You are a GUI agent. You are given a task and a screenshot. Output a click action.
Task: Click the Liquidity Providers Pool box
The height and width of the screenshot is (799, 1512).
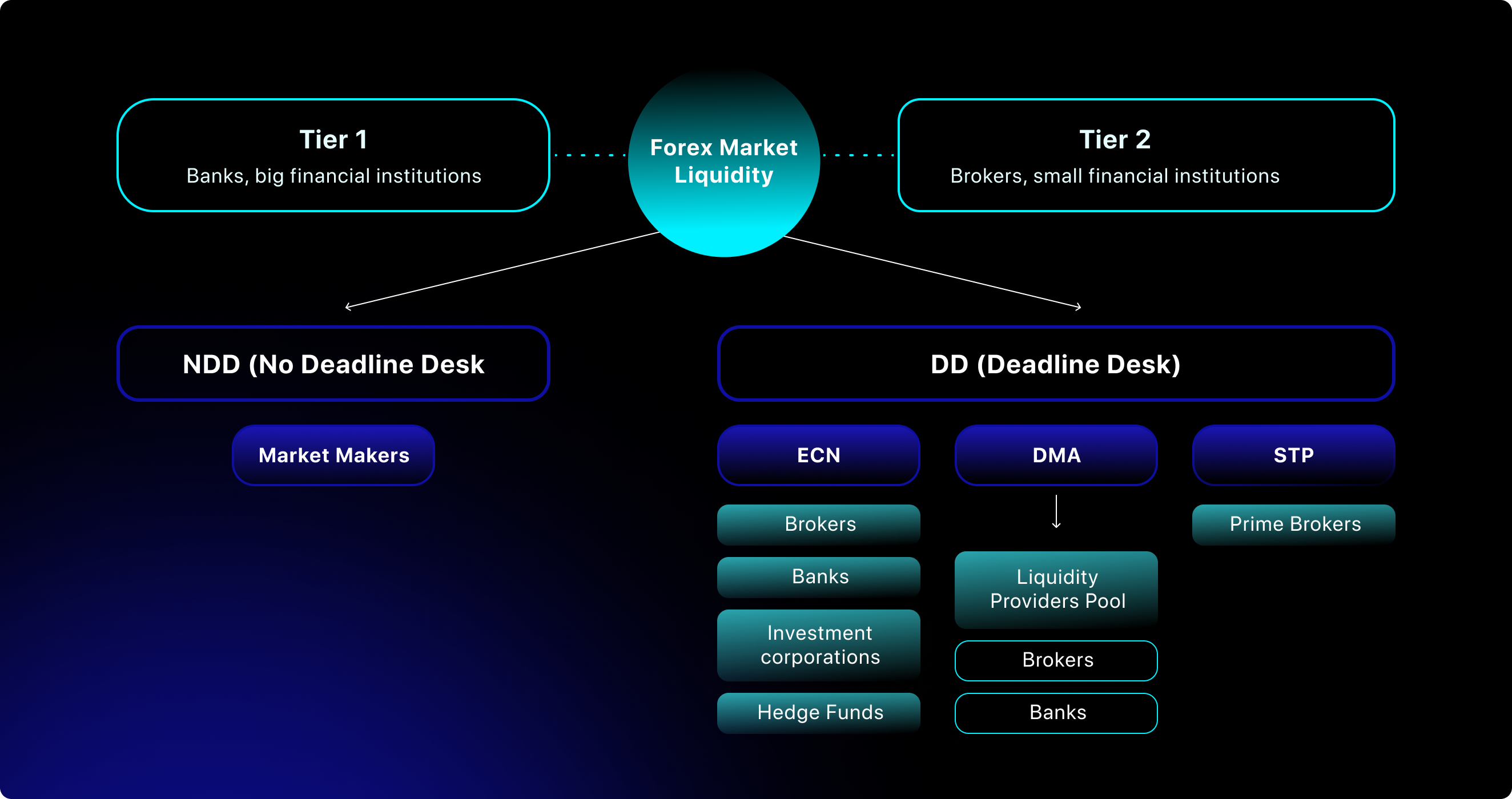1055,589
